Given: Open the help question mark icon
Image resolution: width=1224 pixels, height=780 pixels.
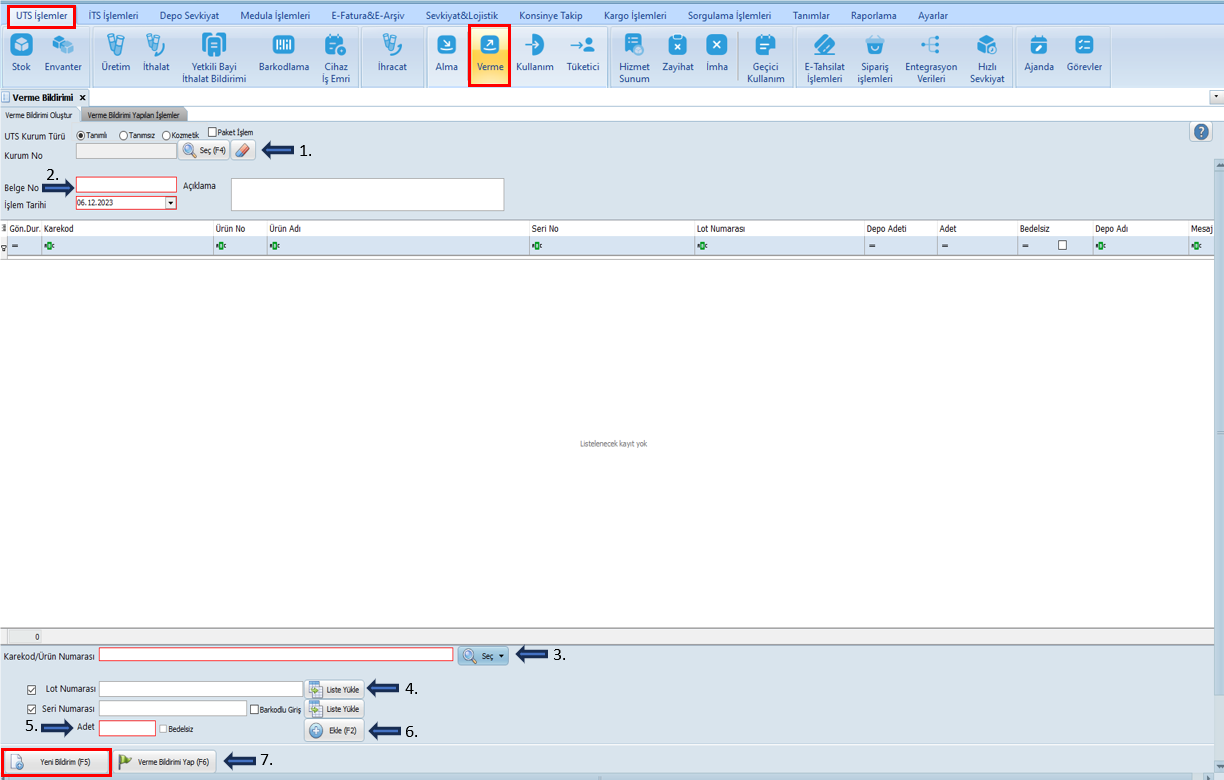Looking at the screenshot, I should (x=1201, y=132).
